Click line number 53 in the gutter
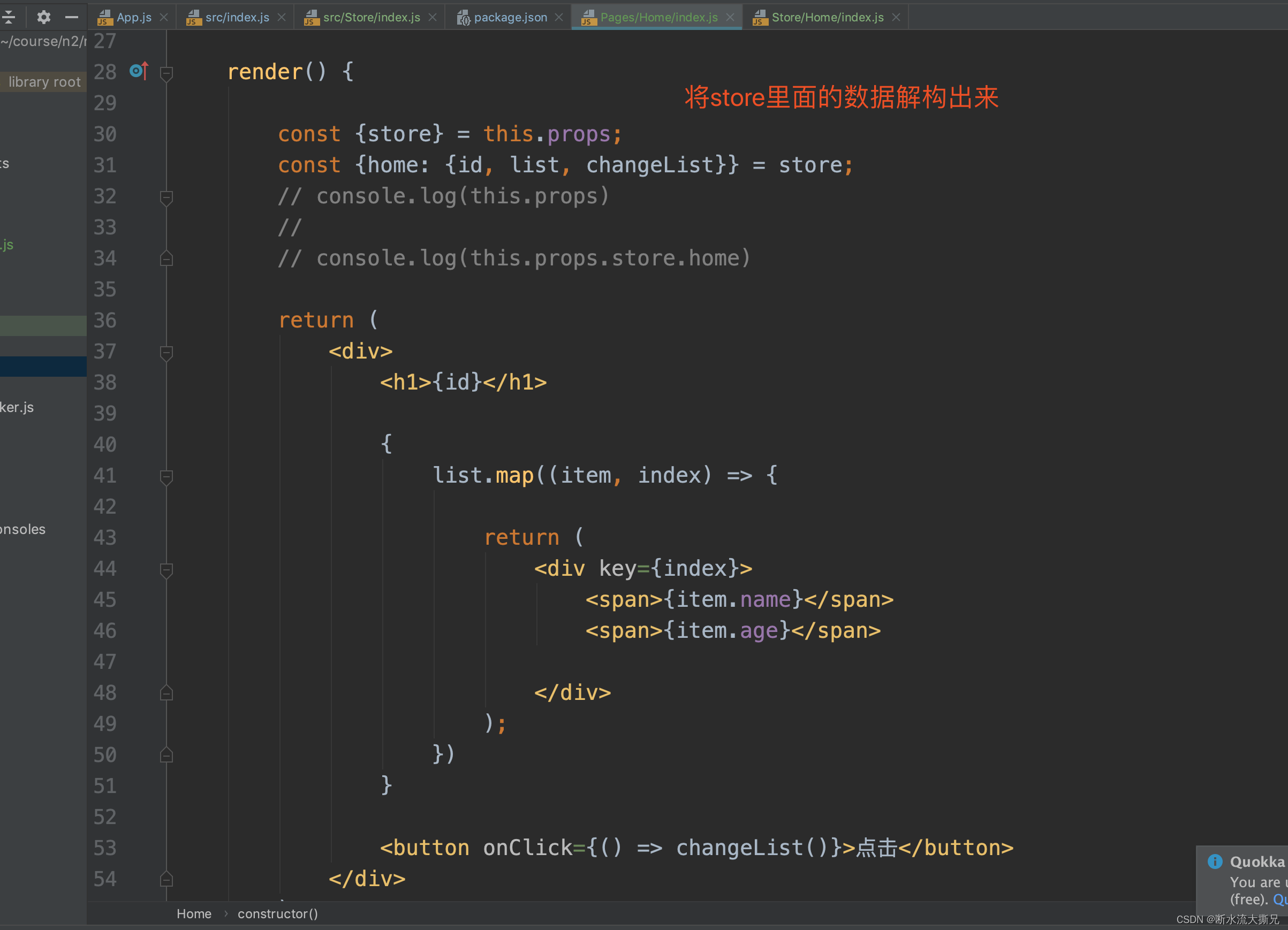1288x930 pixels. (105, 848)
